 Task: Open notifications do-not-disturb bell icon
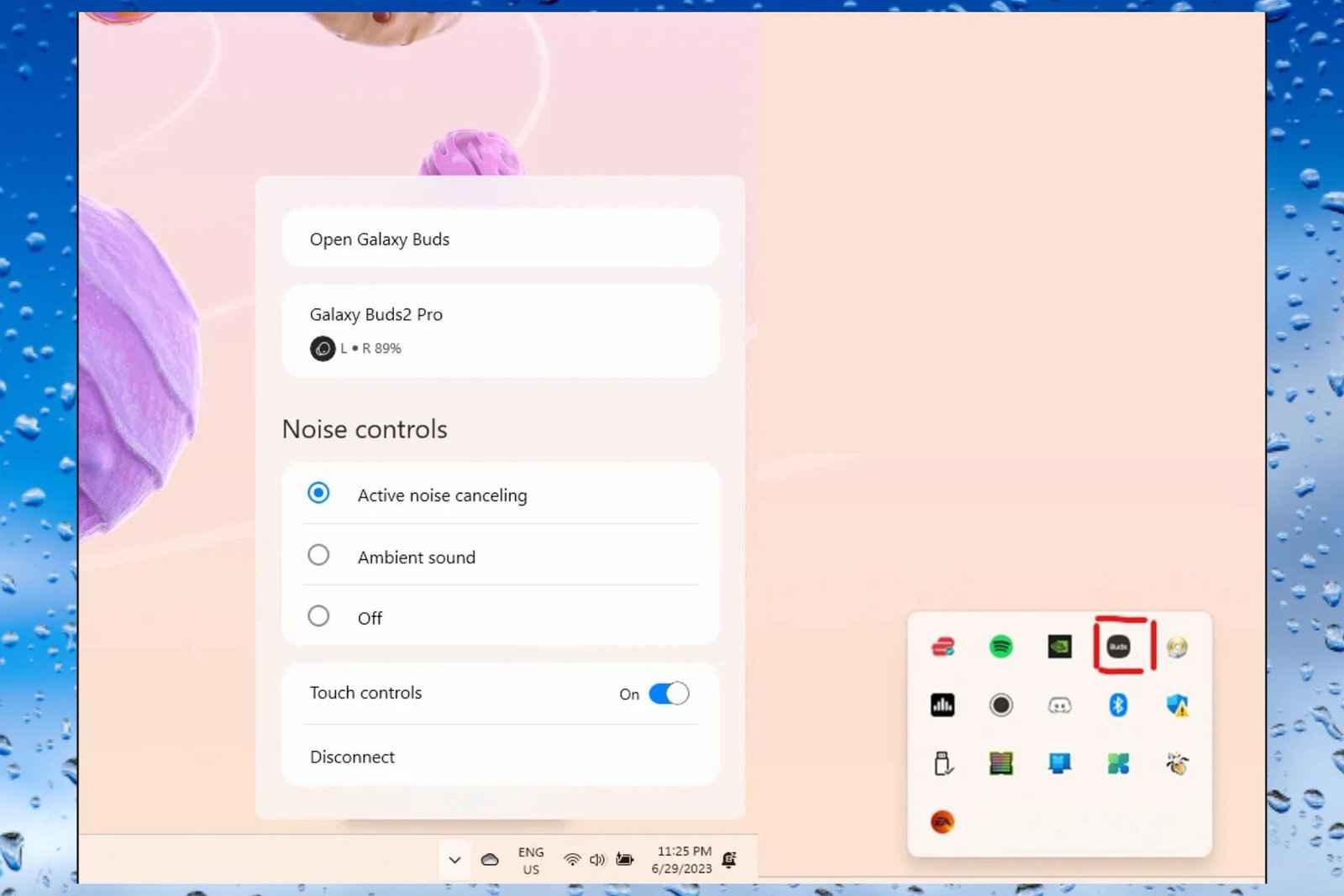point(729,860)
